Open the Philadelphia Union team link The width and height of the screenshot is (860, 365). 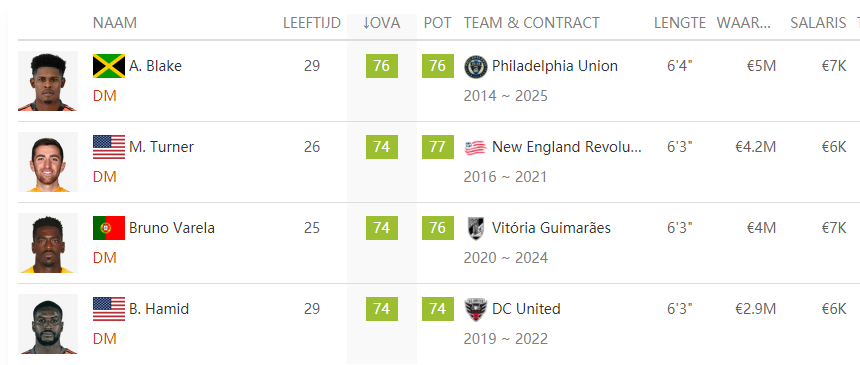pos(555,66)
